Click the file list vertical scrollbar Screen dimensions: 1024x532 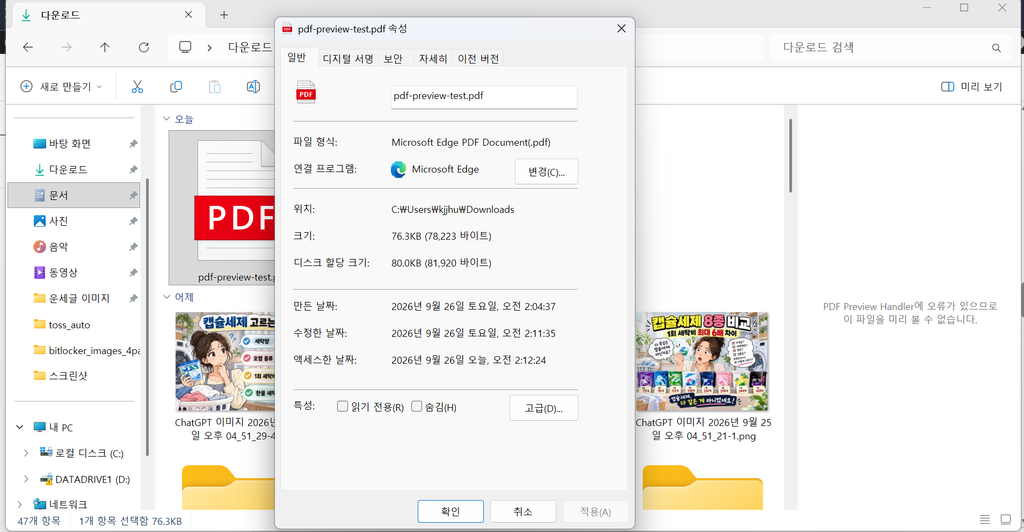[790, 155]
